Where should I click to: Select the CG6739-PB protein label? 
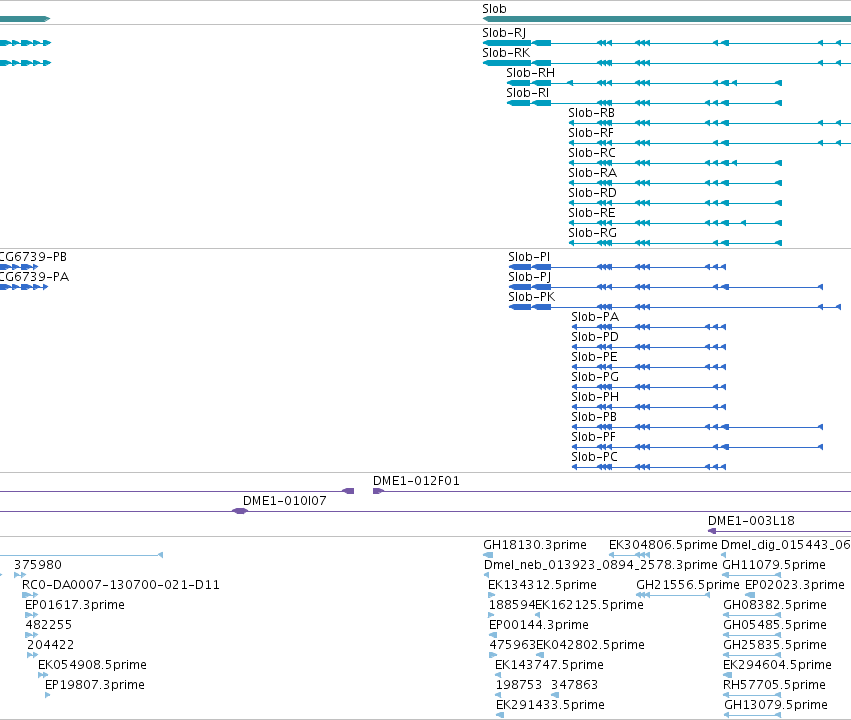(x=33, y=257)
